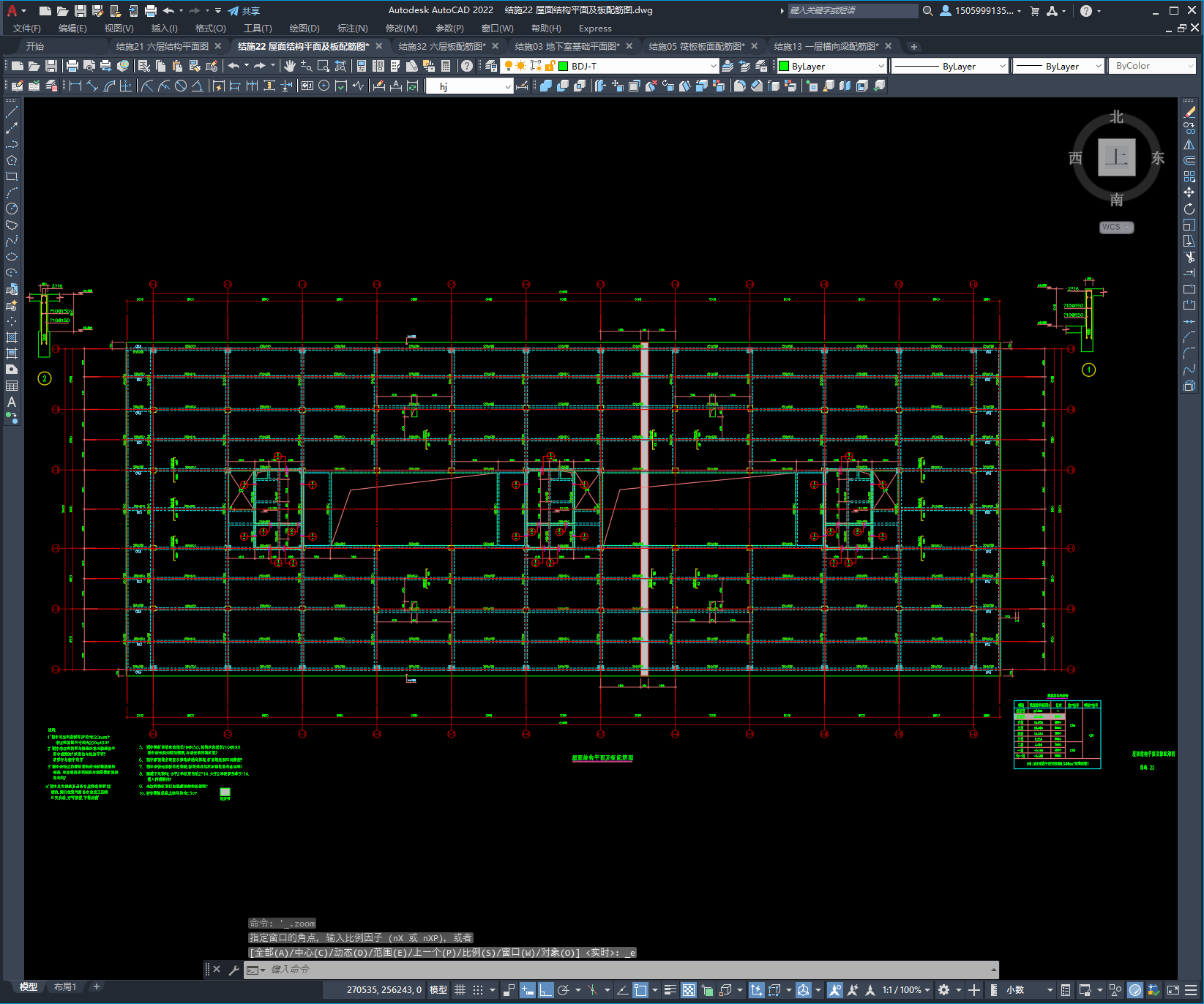This screenshot has height=1004, width=1204.
Task: Select the Polygon draw tool
Action: (x=12, y=160)
